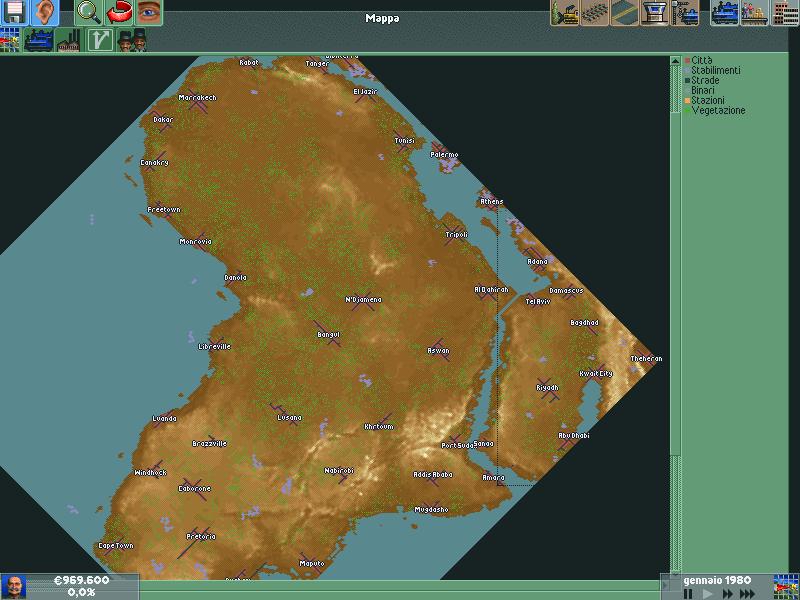Click the Abu Dhabi city label

point(574,436)
